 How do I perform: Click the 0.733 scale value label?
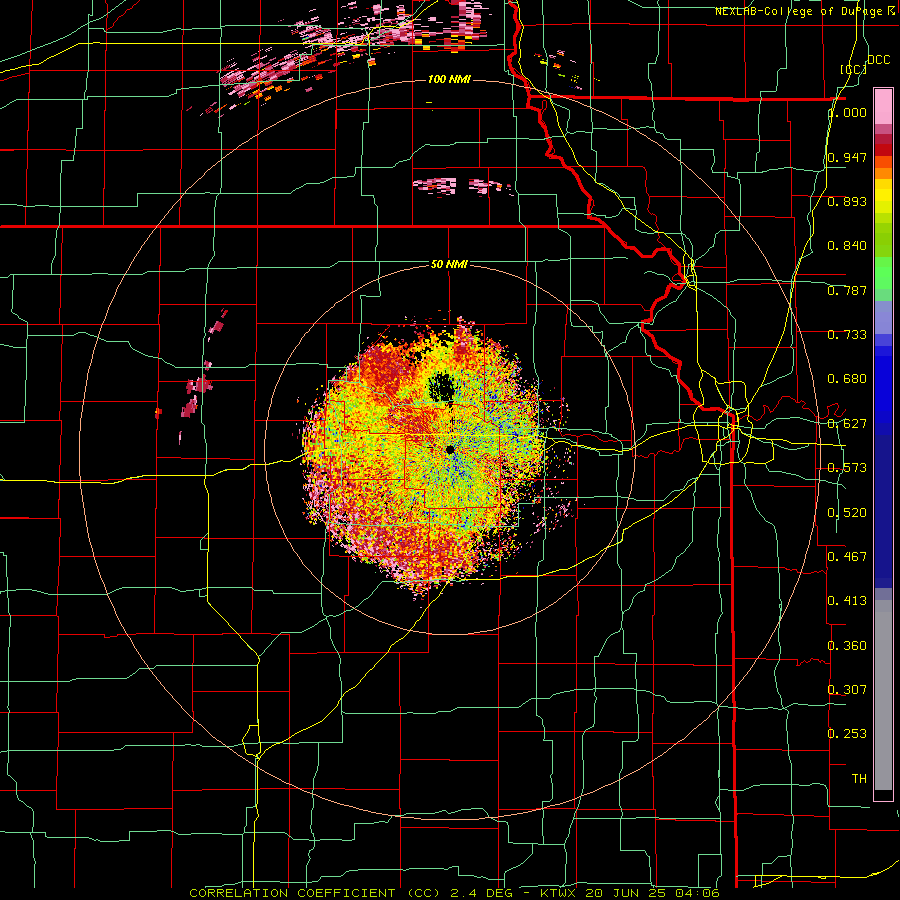[847, 334]
